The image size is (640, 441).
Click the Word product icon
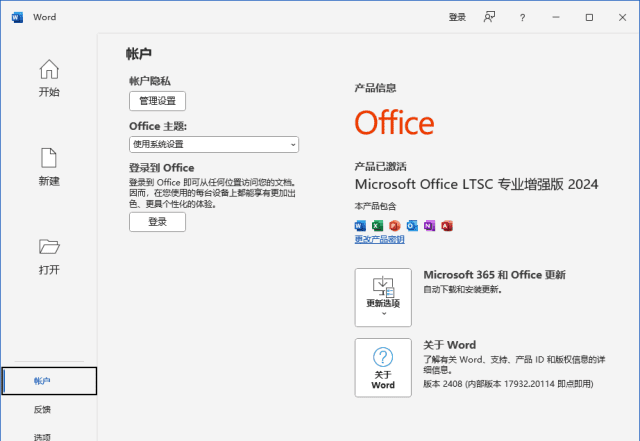[360, 225]
